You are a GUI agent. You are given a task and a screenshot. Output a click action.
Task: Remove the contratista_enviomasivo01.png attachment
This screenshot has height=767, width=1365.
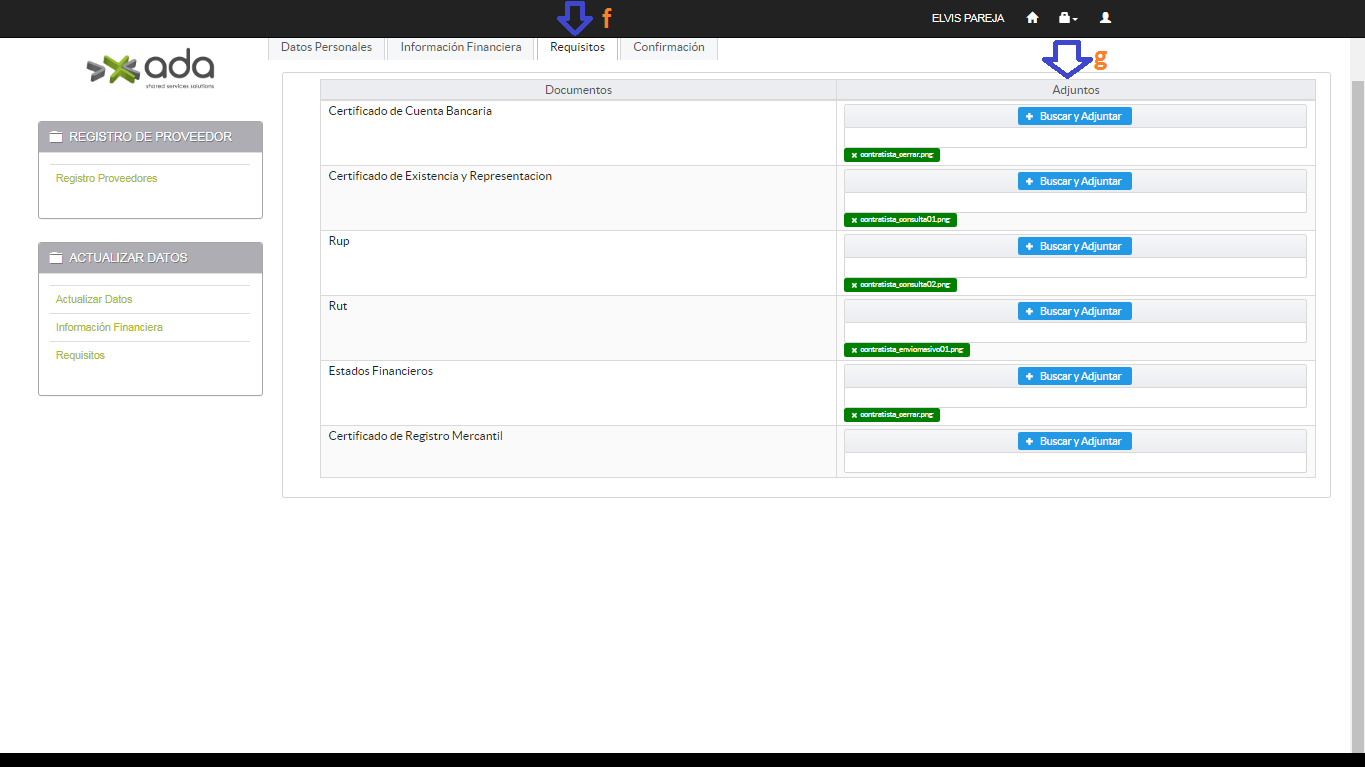pyautogui.click(x=854, y=350)
